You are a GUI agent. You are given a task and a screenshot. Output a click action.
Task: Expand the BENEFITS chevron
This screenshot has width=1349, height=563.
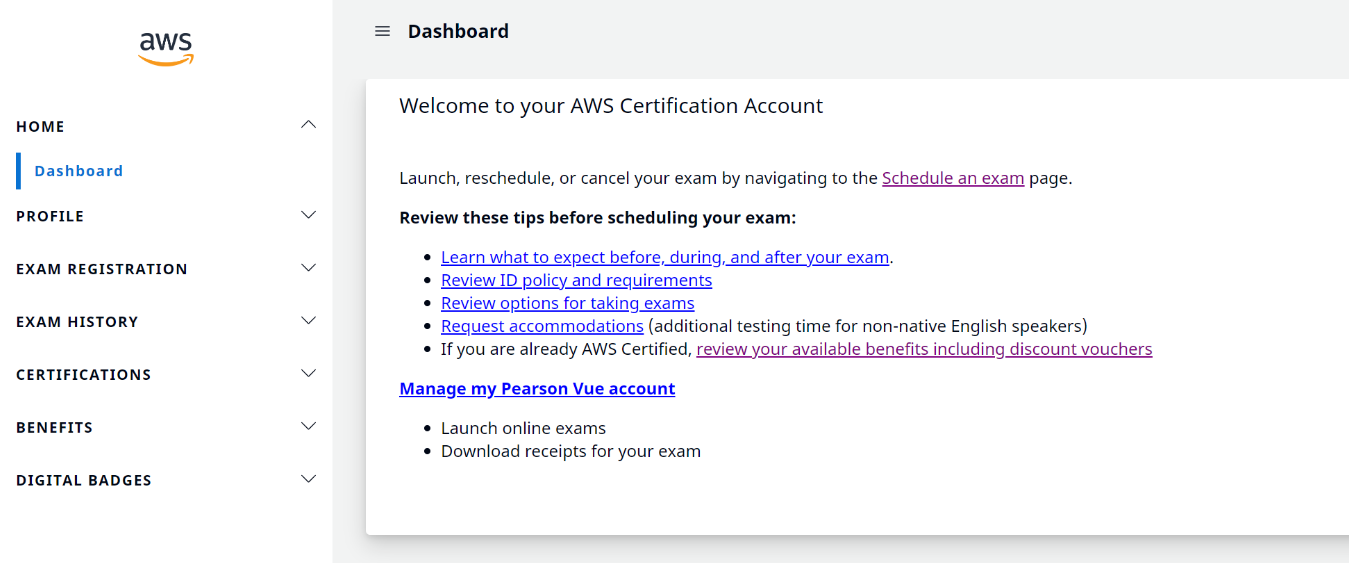pyautogui.click(x=309, y=426)
